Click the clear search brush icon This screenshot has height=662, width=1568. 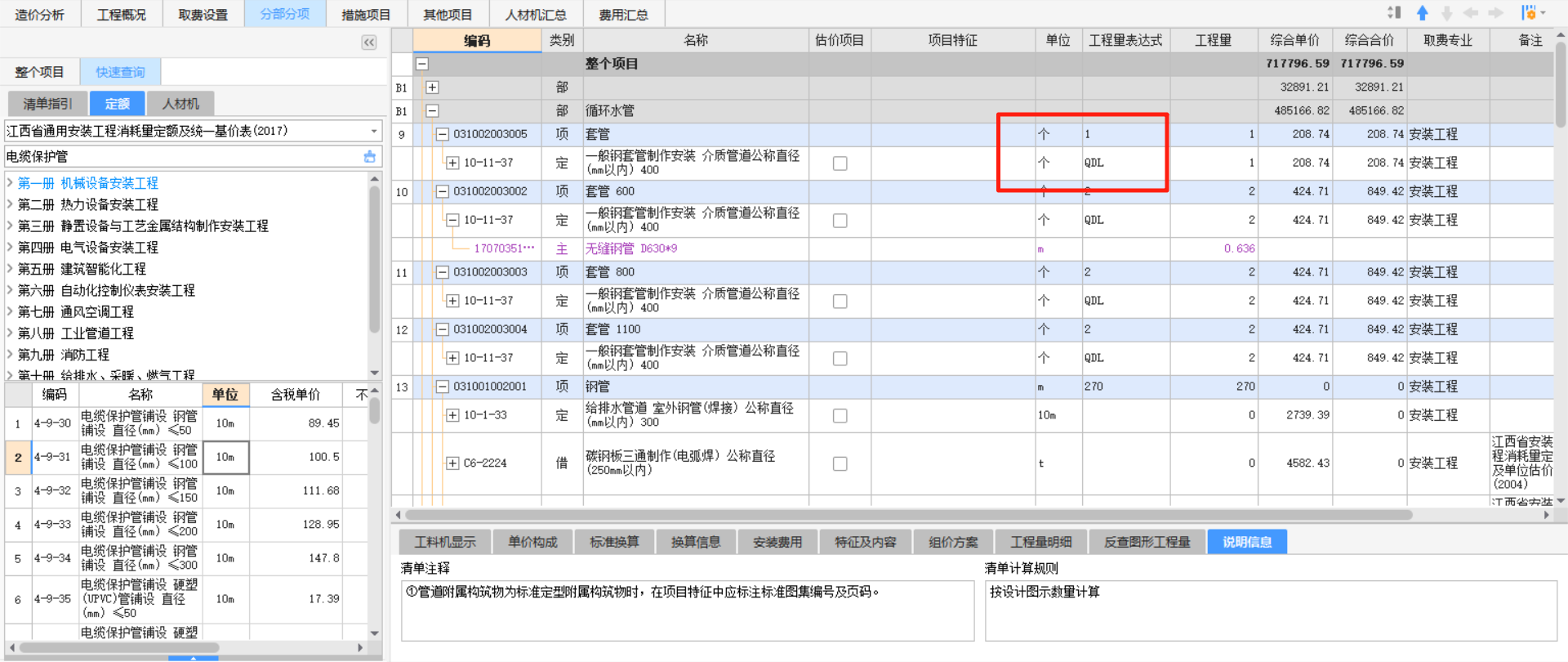370,156
